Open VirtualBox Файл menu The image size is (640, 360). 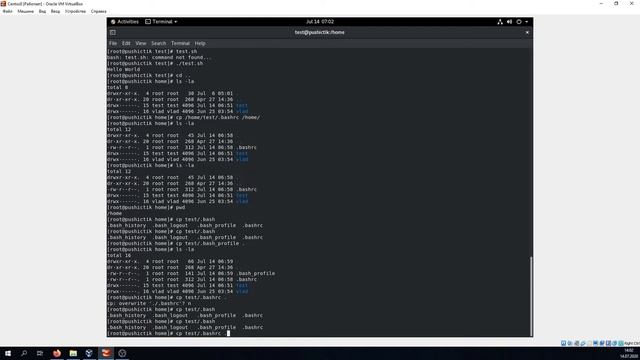tap(7, 11)
